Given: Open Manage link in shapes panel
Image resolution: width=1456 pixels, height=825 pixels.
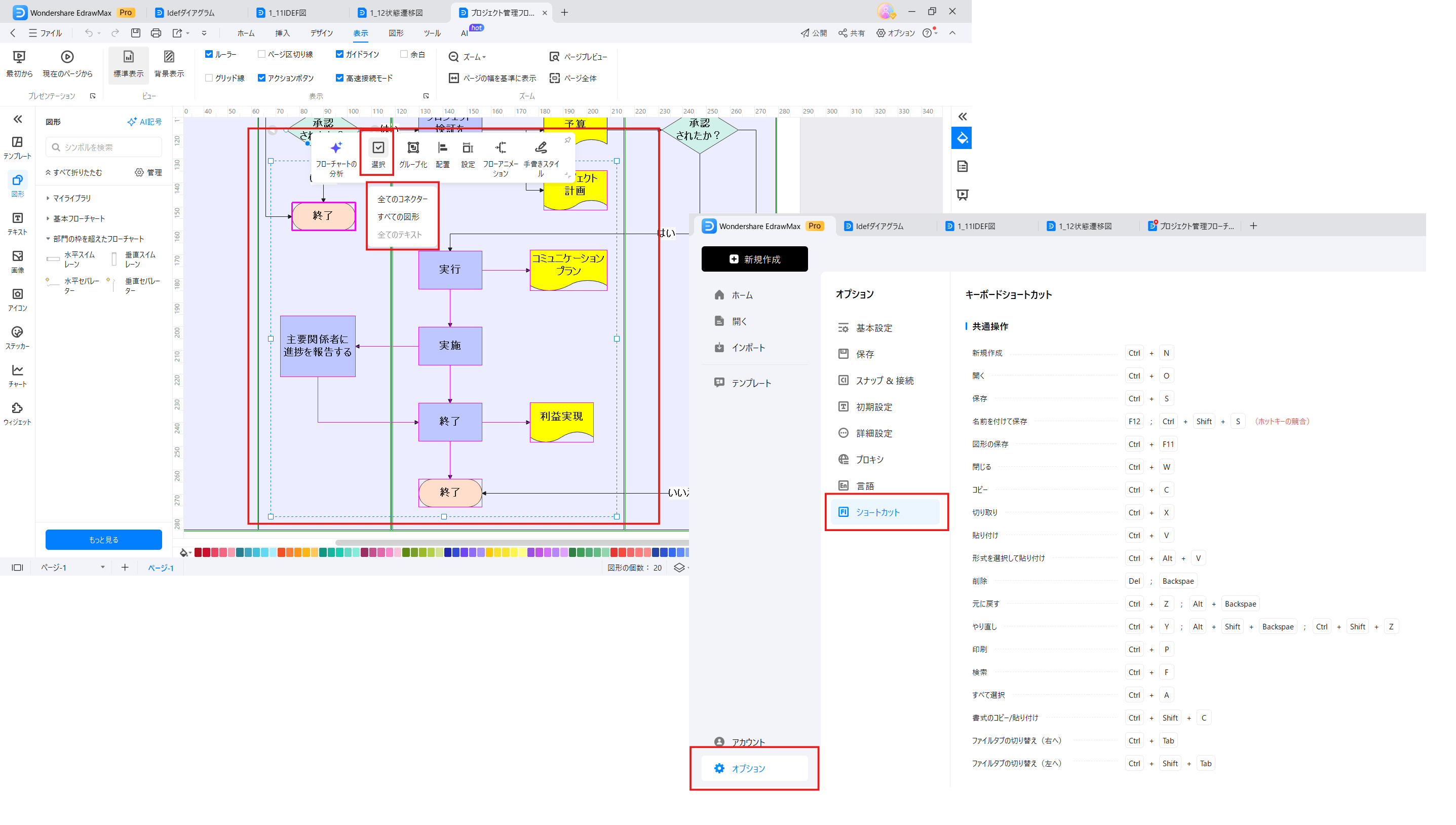Looking at the screenshot, I should point(148,173).
